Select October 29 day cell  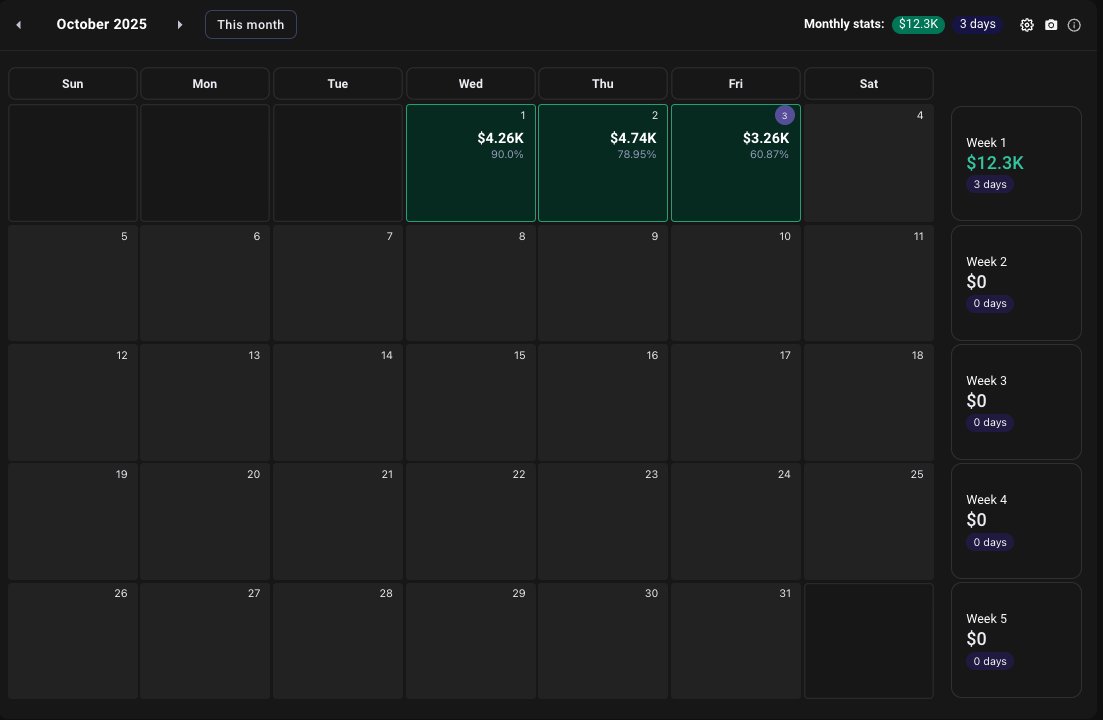(x=471, y=641)
